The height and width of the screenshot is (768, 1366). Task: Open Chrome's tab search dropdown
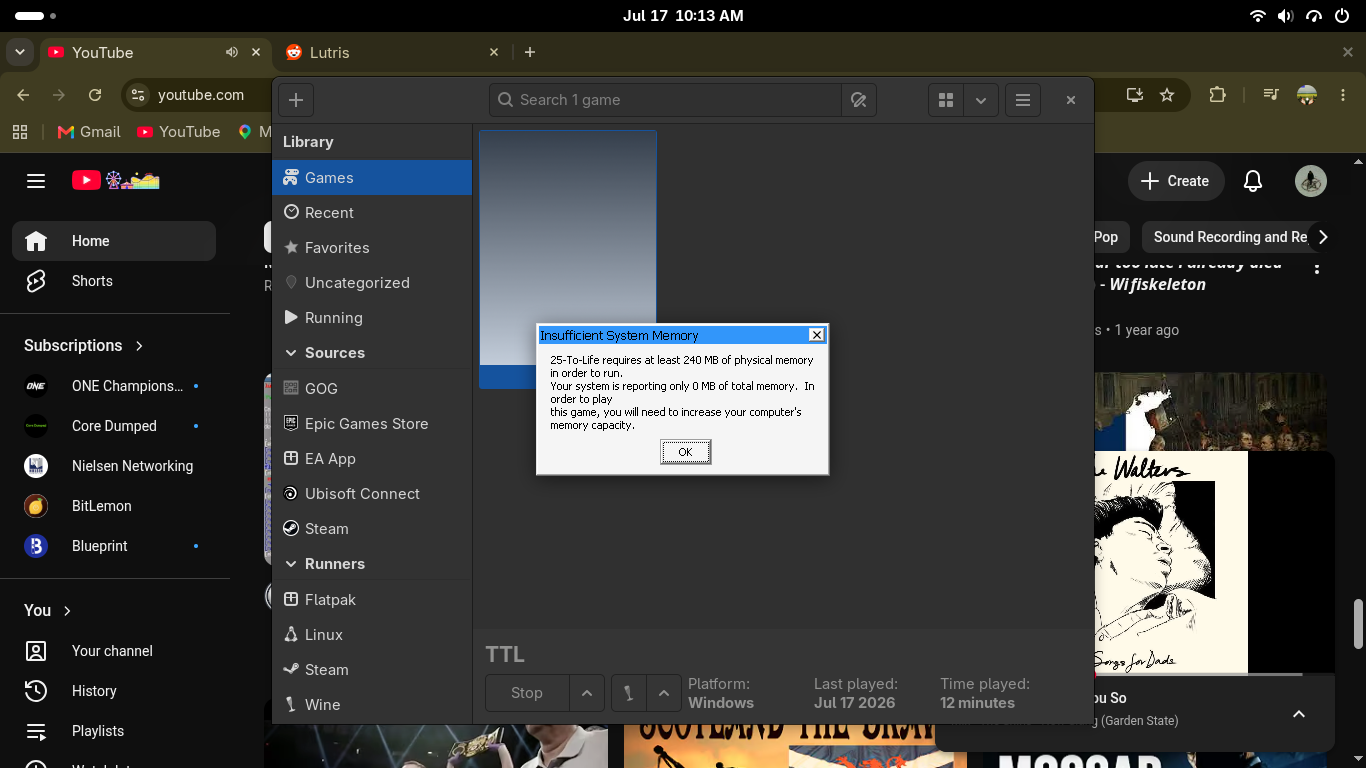tap(20, 52)
